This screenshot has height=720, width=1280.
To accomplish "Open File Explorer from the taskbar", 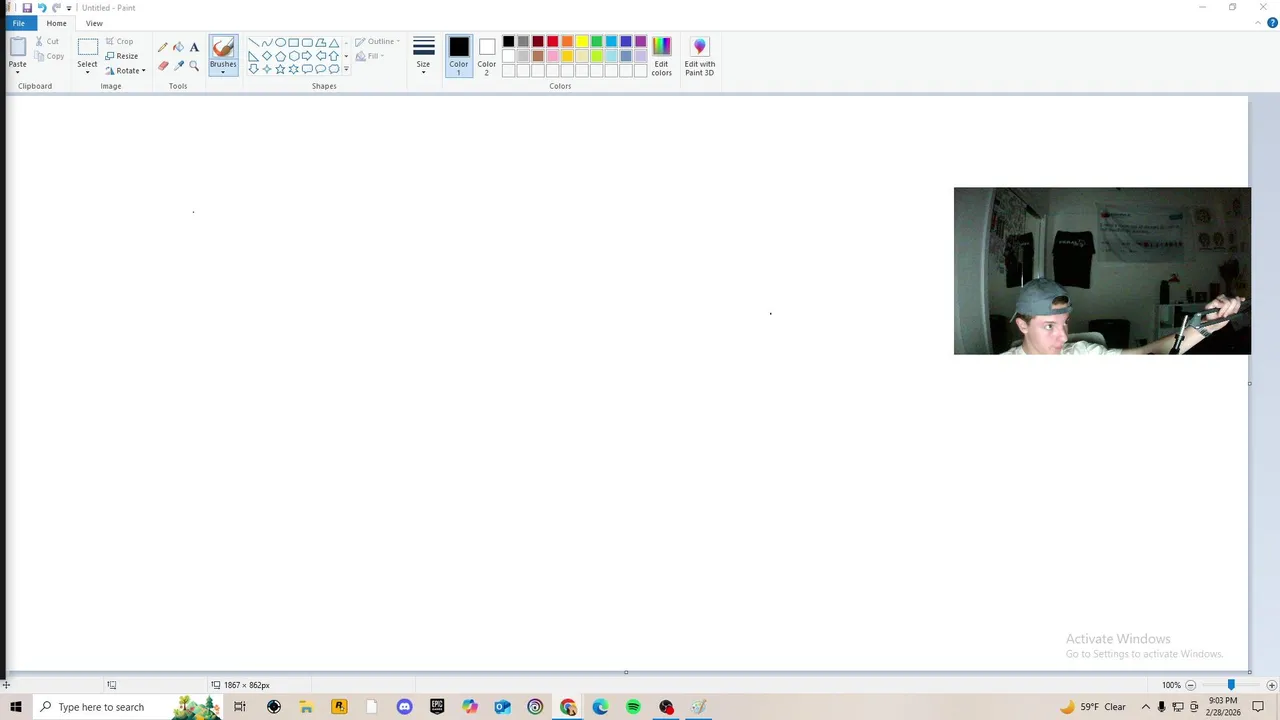I will (x=306, y=707).
